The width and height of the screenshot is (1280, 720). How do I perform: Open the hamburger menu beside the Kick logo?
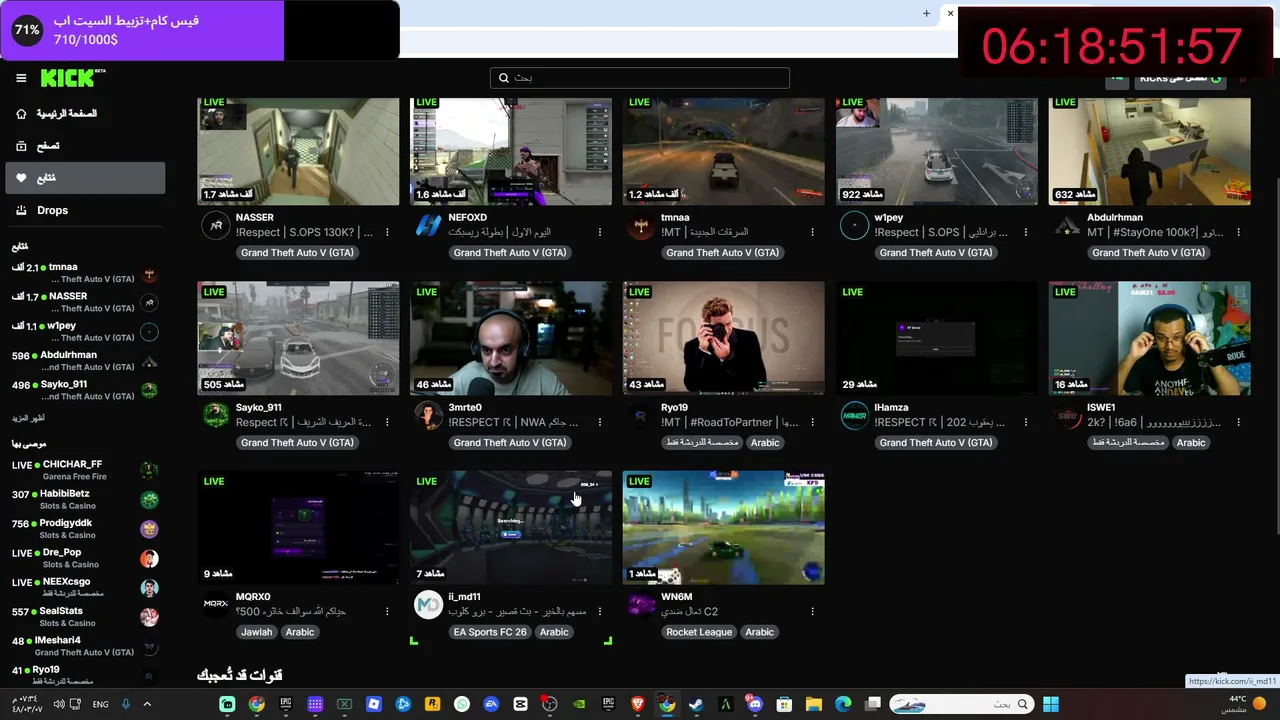21,78
